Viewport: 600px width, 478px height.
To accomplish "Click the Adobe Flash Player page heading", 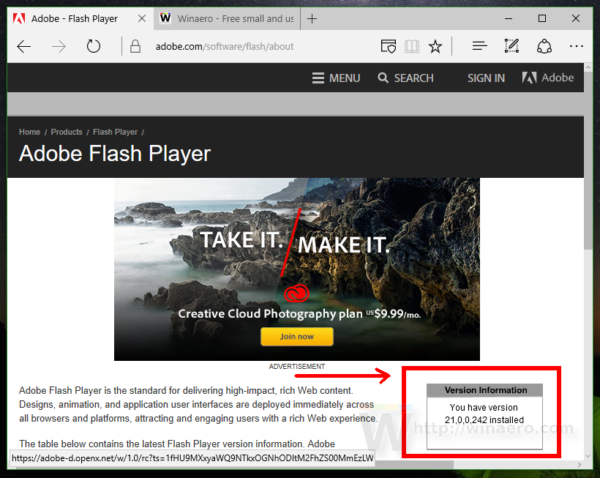I will (x=115, y=153).
